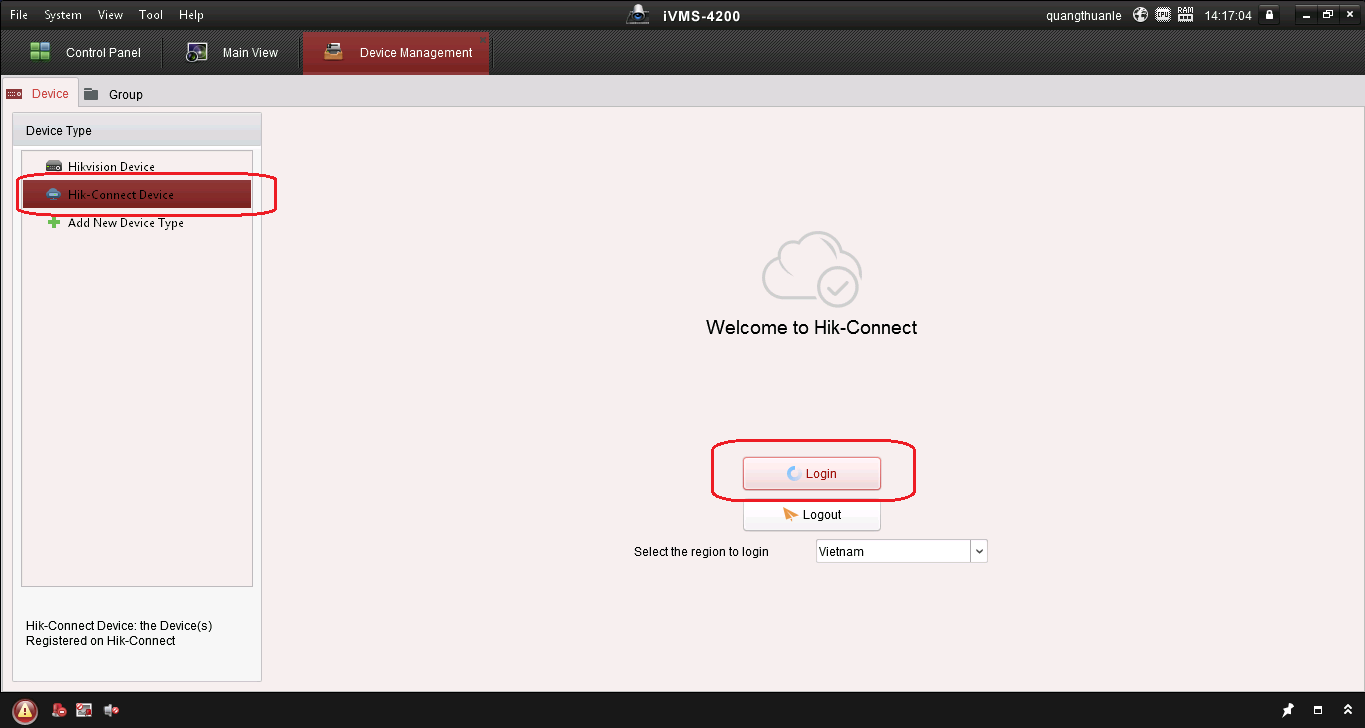Click the Logout button

[x=811, y=515]
